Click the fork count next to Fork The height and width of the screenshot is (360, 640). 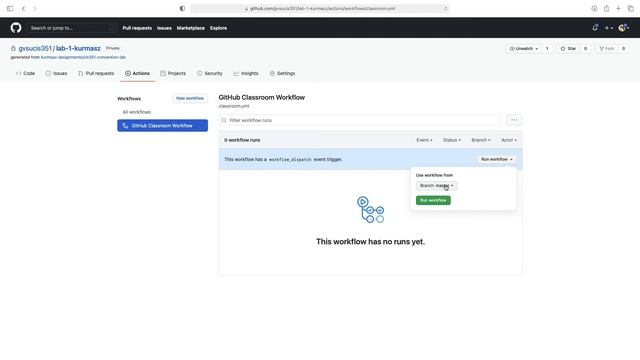623,49
